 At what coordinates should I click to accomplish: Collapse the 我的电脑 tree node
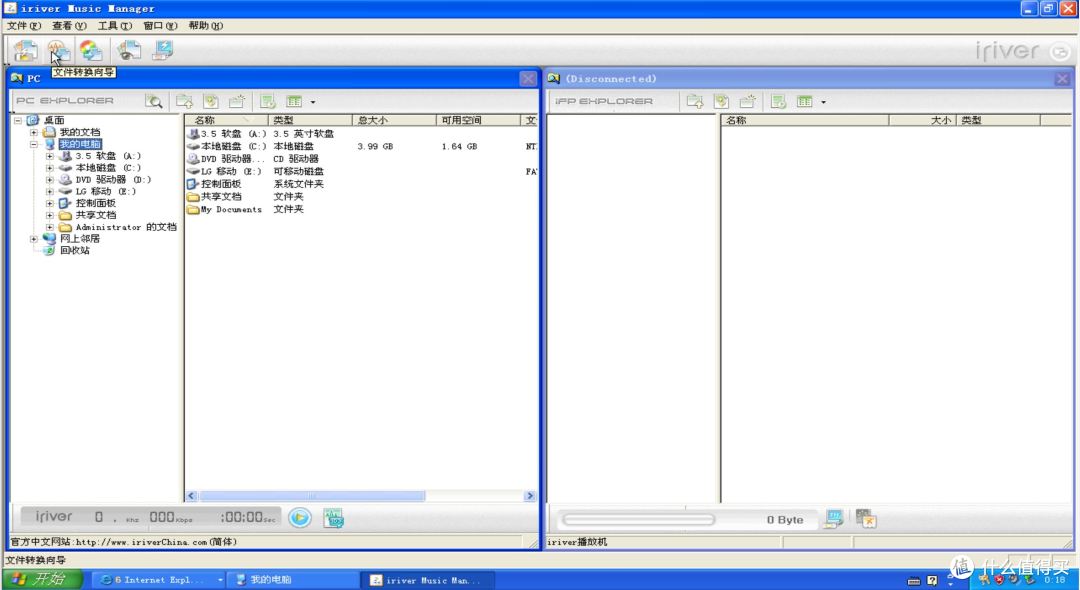coord(33,143)
